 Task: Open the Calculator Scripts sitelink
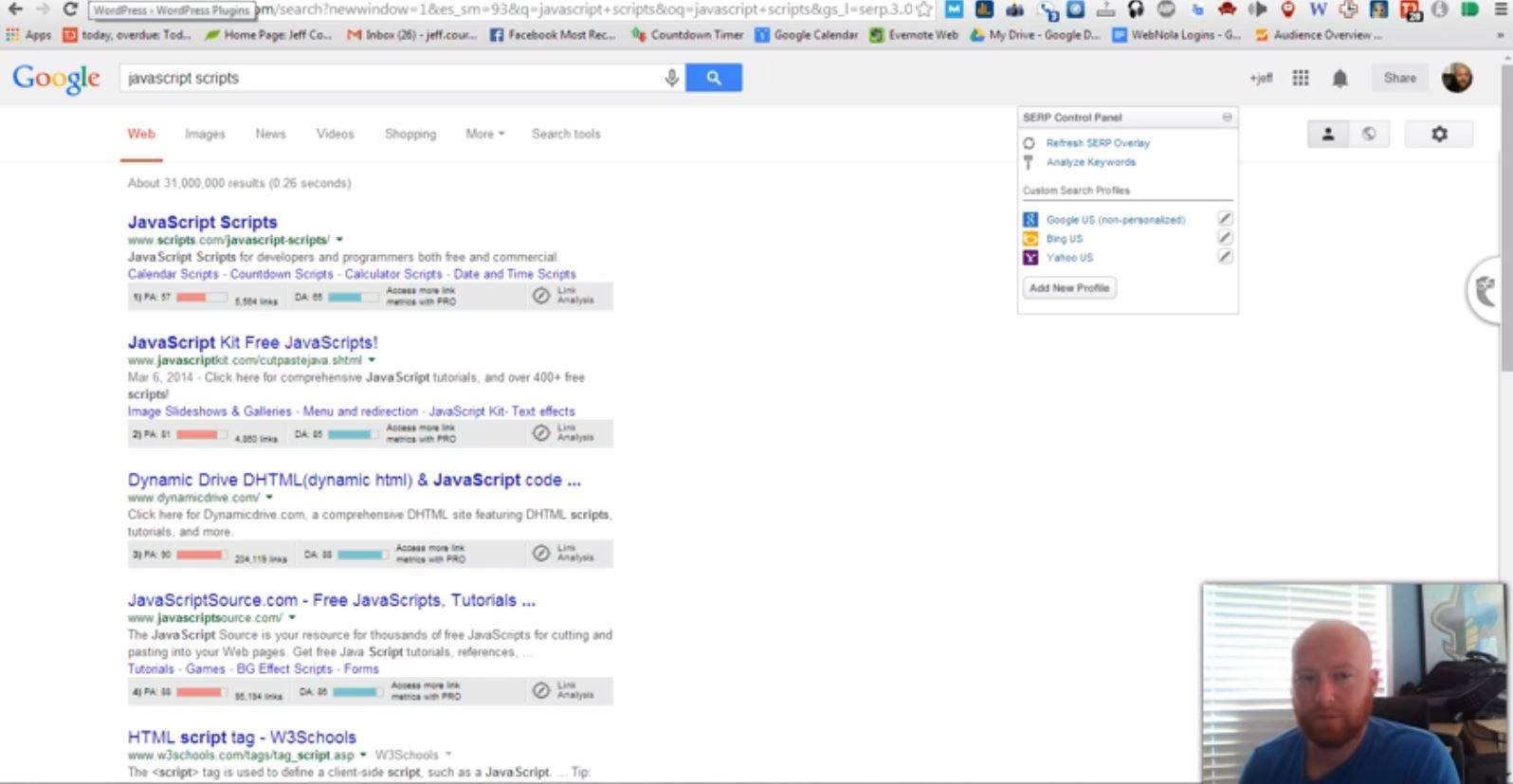coord(393,274)
